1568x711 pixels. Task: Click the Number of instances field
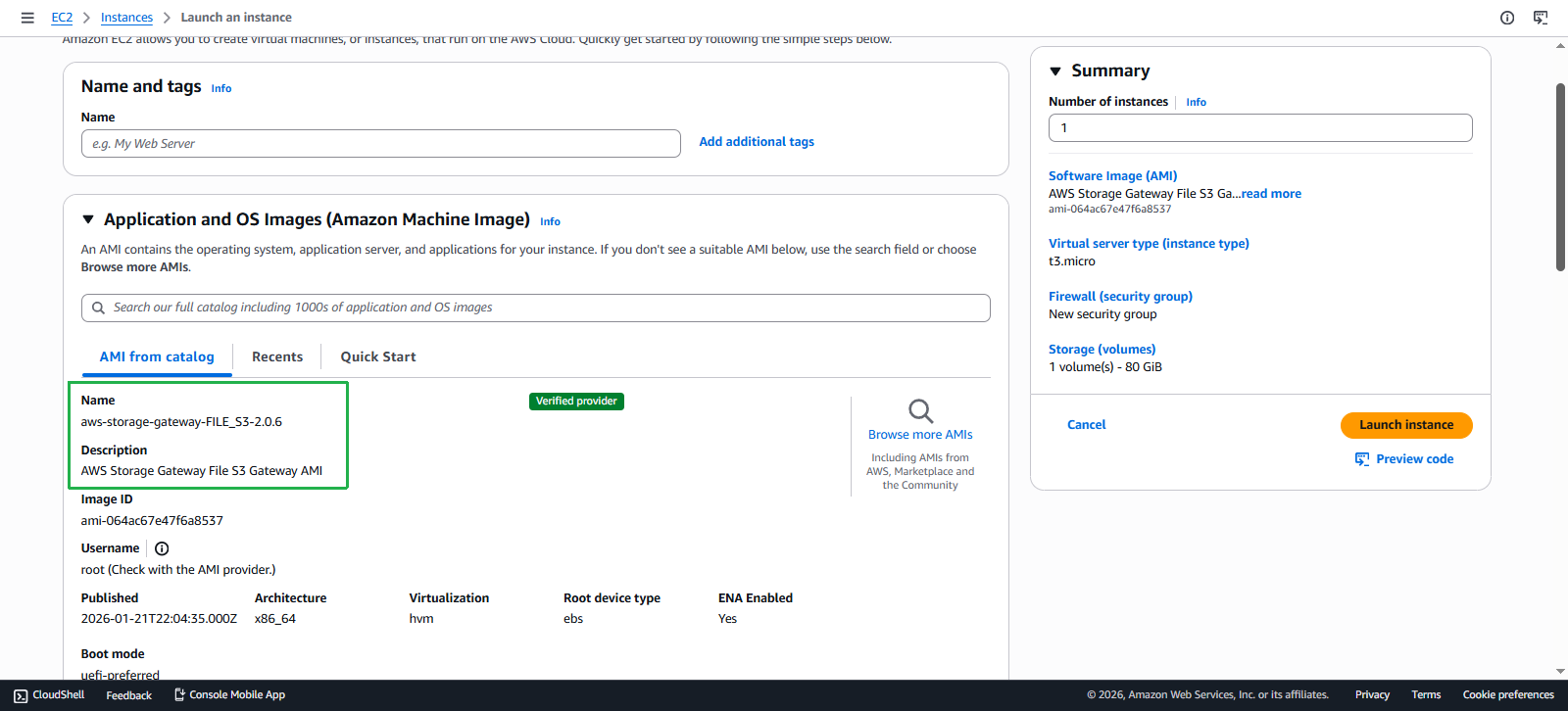tap(1260, 128)
